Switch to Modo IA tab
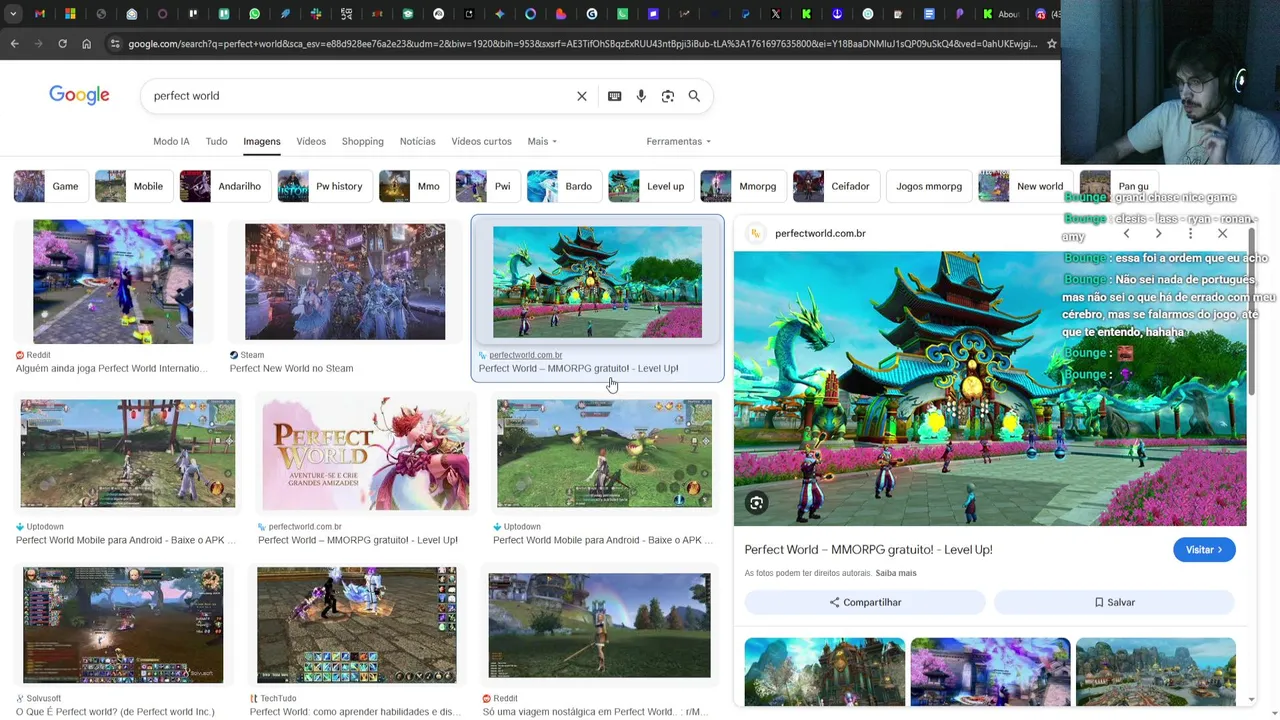Viewport: 1280px width, 720px height. click(x=171, y=141)
